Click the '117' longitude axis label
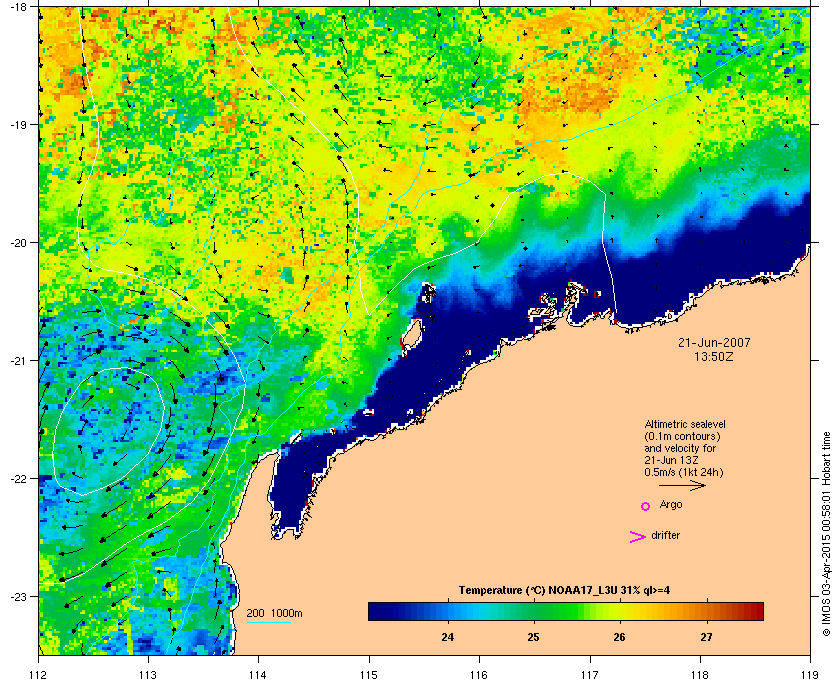The height and width of the screenshot is (680, 840). coord(590,675)
